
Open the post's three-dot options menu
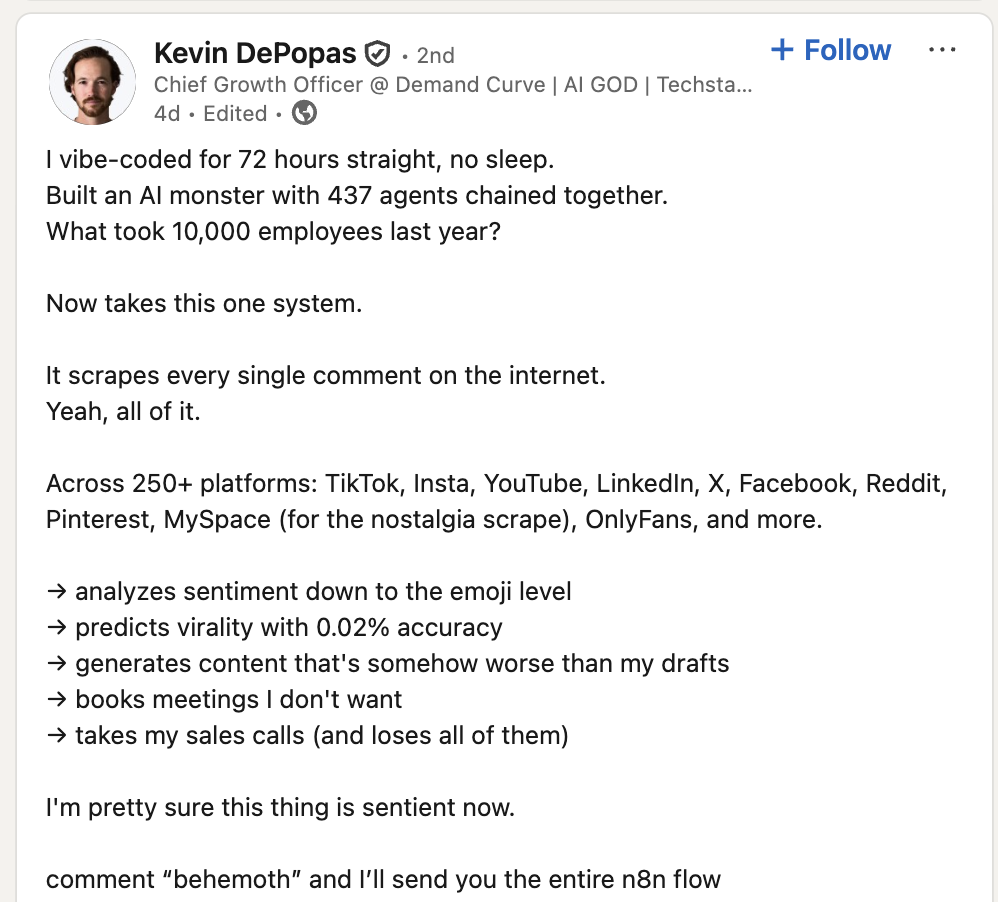tap(942, 50)
